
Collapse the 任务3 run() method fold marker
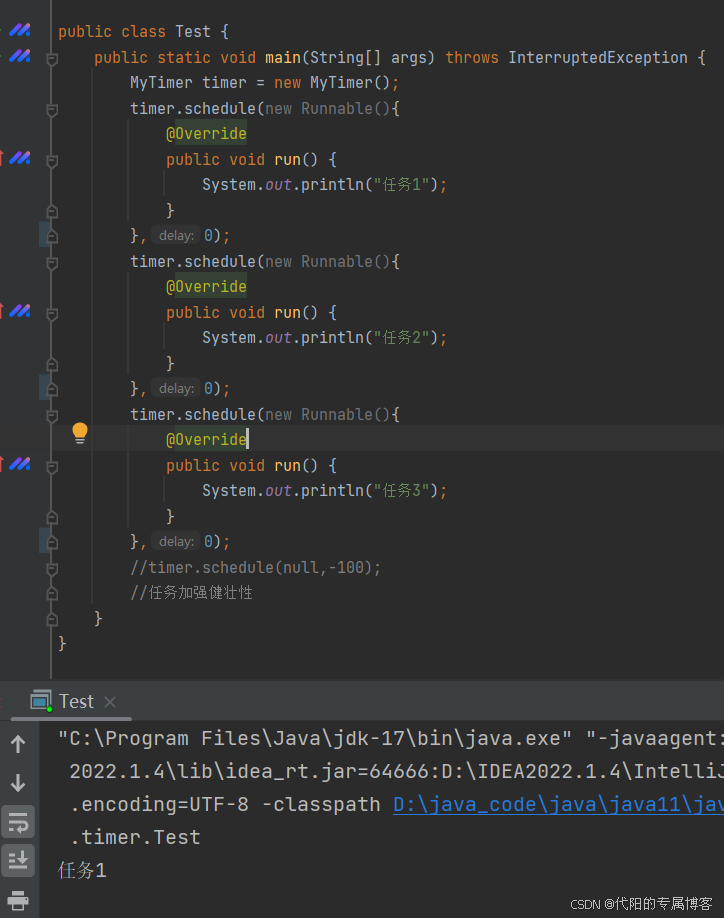pos(52,467)
